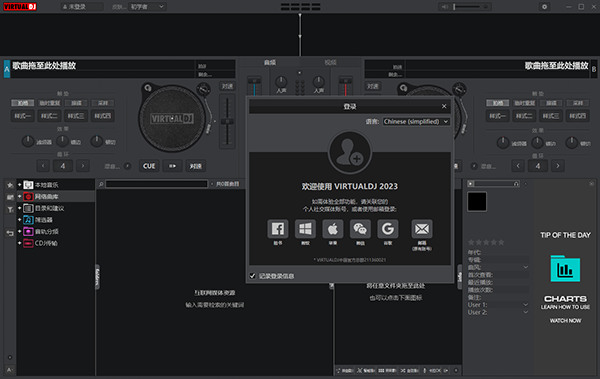Click the not-logged-in account field
Image resolution: width=600 pixels, height=379 pixels.
[82, 7]
